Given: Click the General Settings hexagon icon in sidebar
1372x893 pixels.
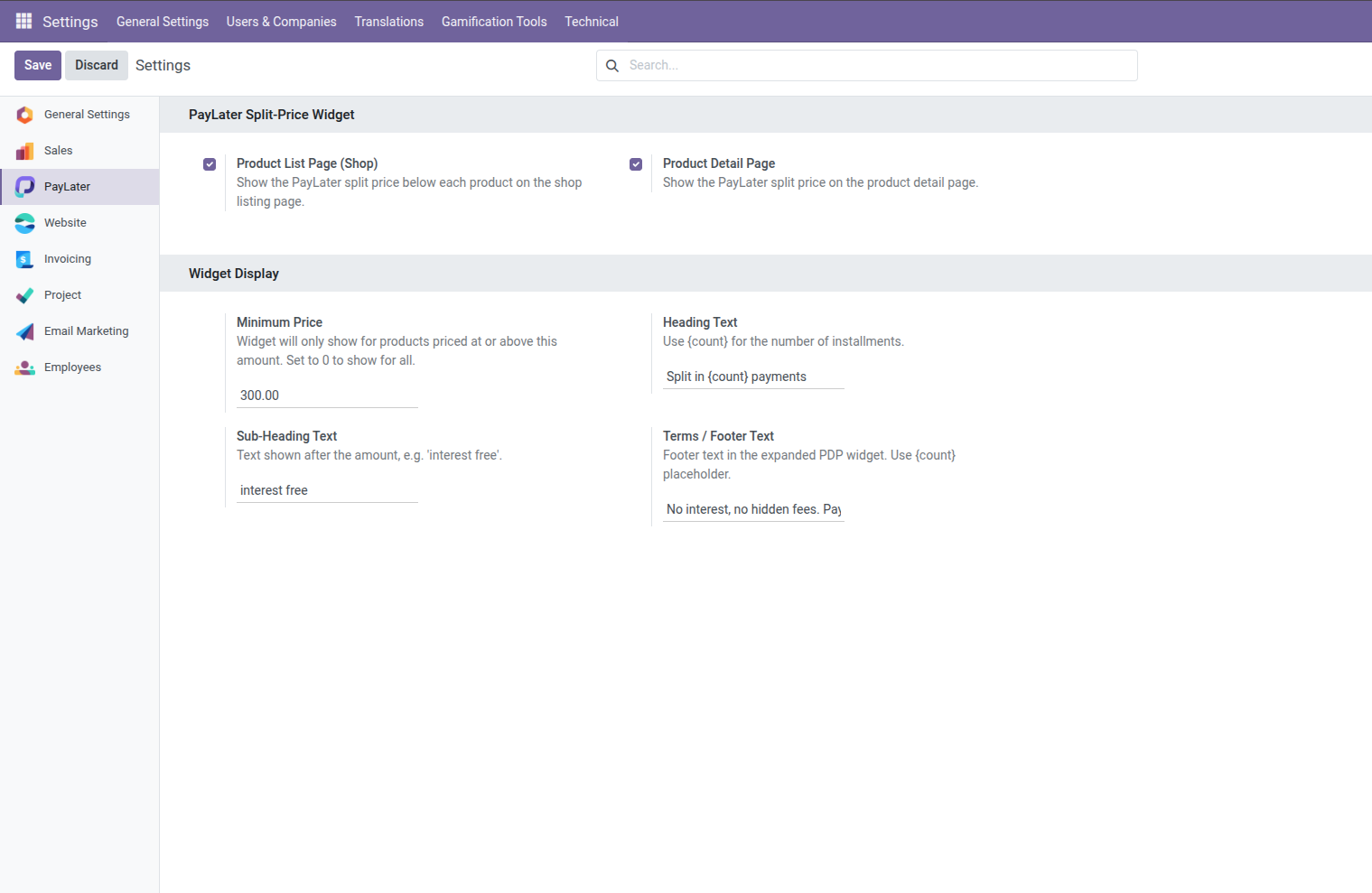Looking at the screenshot, I should pos(24,115).
